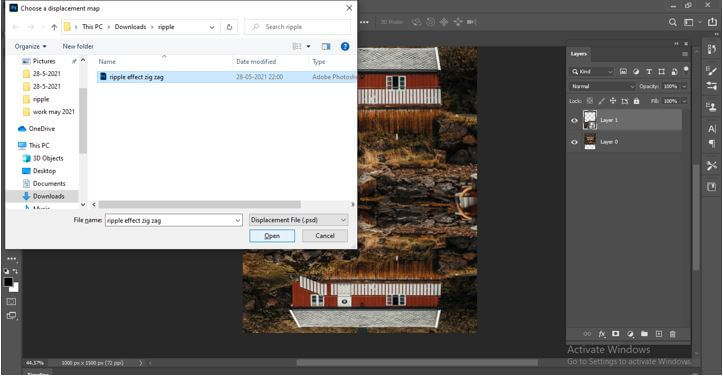
Task: Open workspace switcher icon
Action: 688,22
